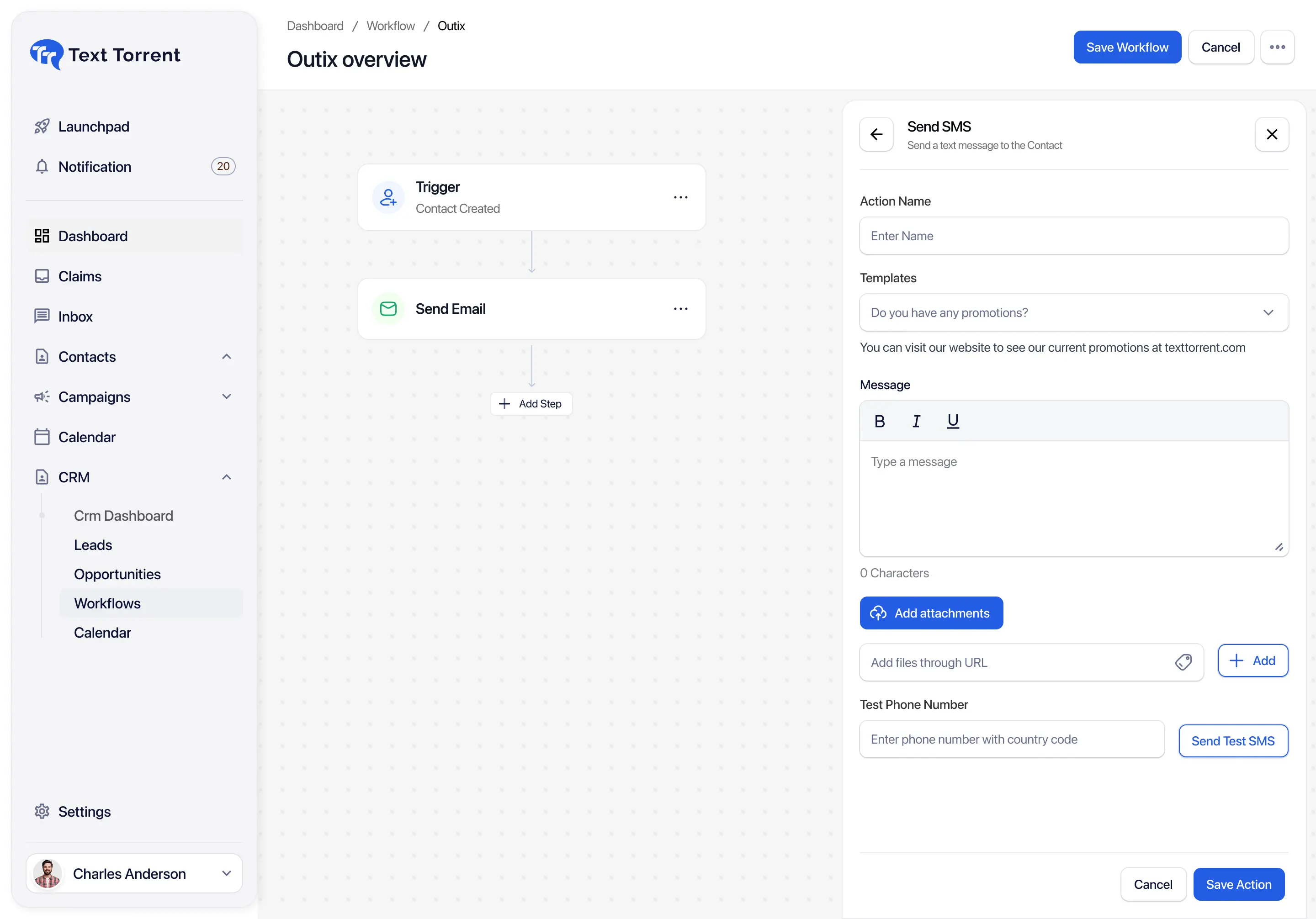The width and height of the screenshot is (1316, 919).
Task: Click the Dashboard grid icon
Action: coord(42,236)
